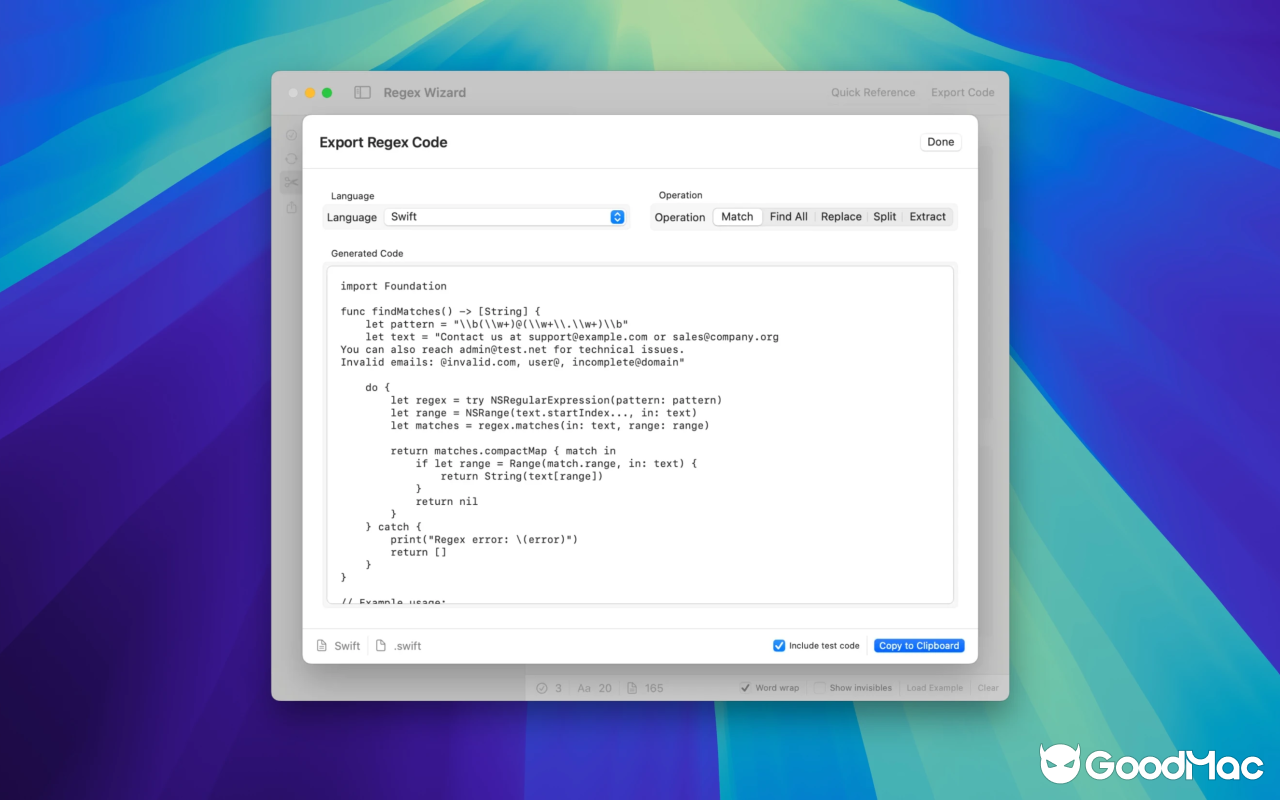Disable the Include test code checkbox
1280x800 pixels.
778,645
